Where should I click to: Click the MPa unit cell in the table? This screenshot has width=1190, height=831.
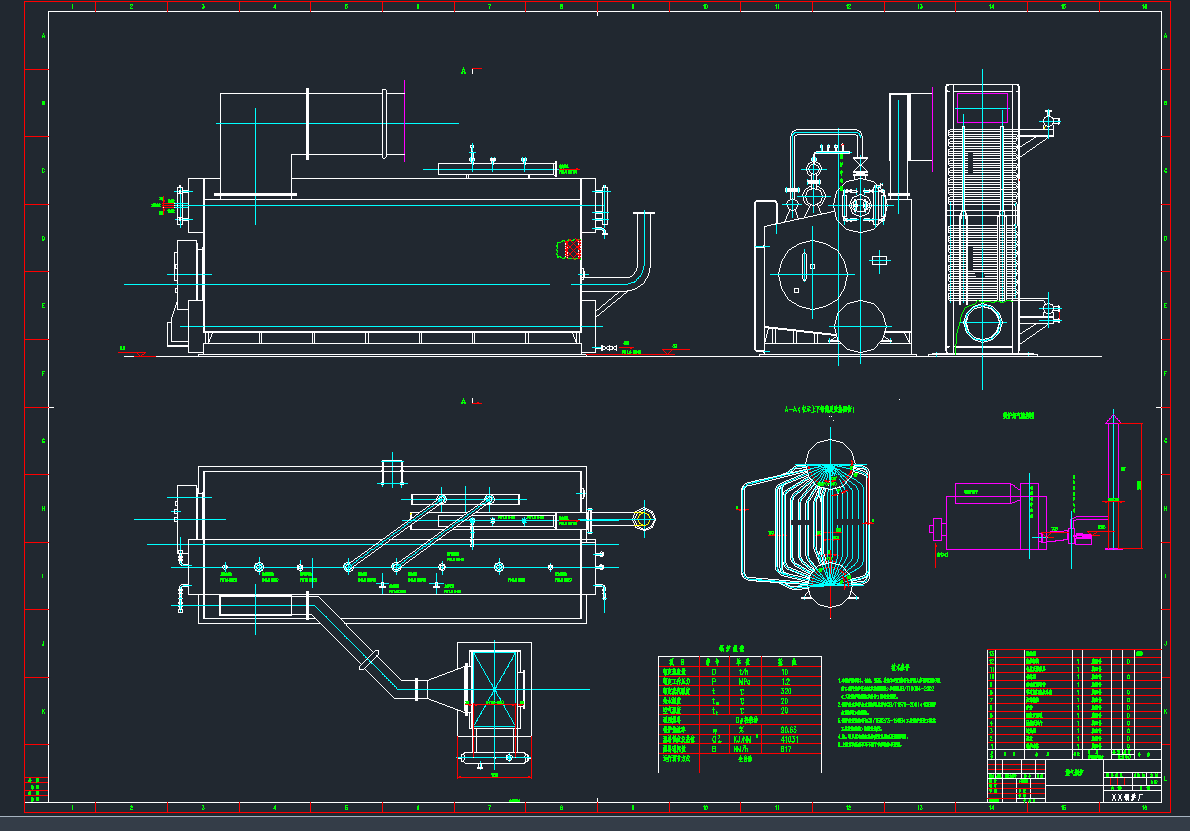coord(743,680)
